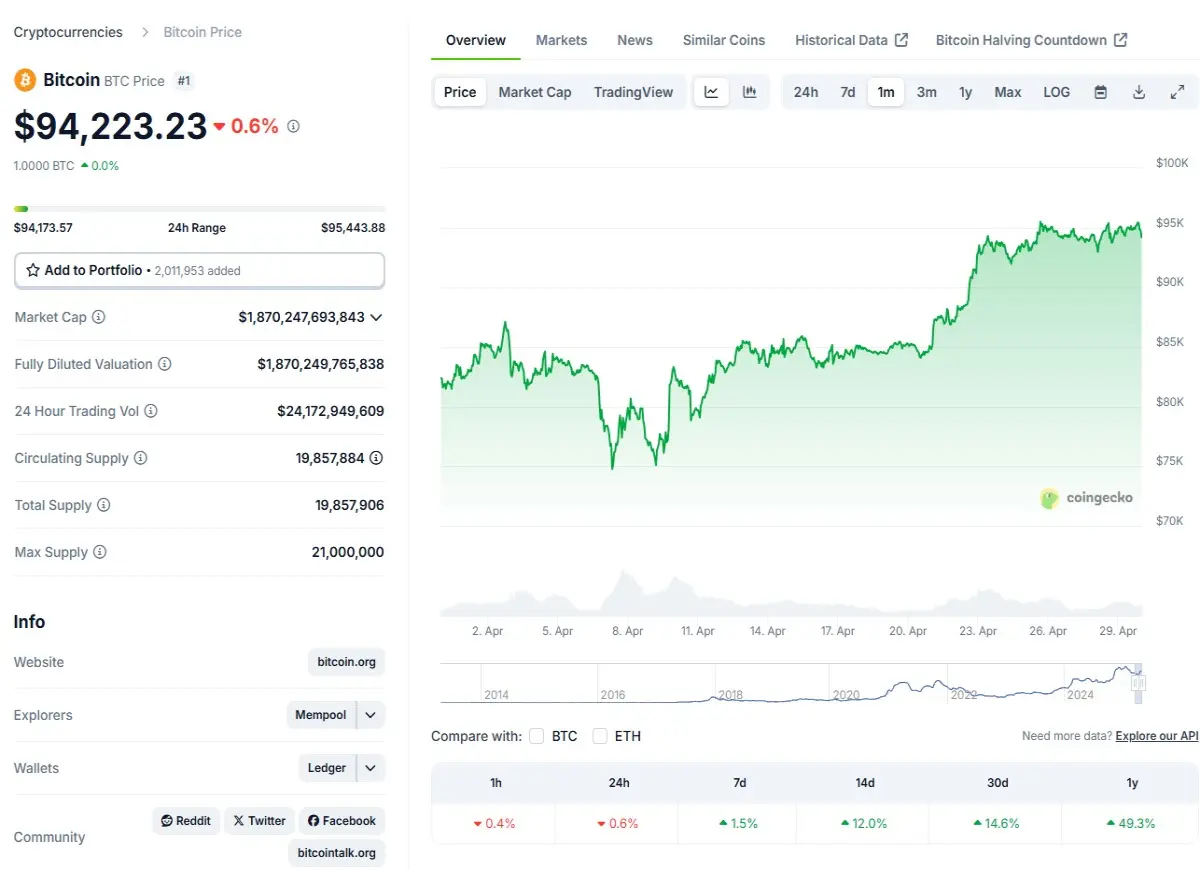Click info icon beside the 19,857,884 value

376,458
